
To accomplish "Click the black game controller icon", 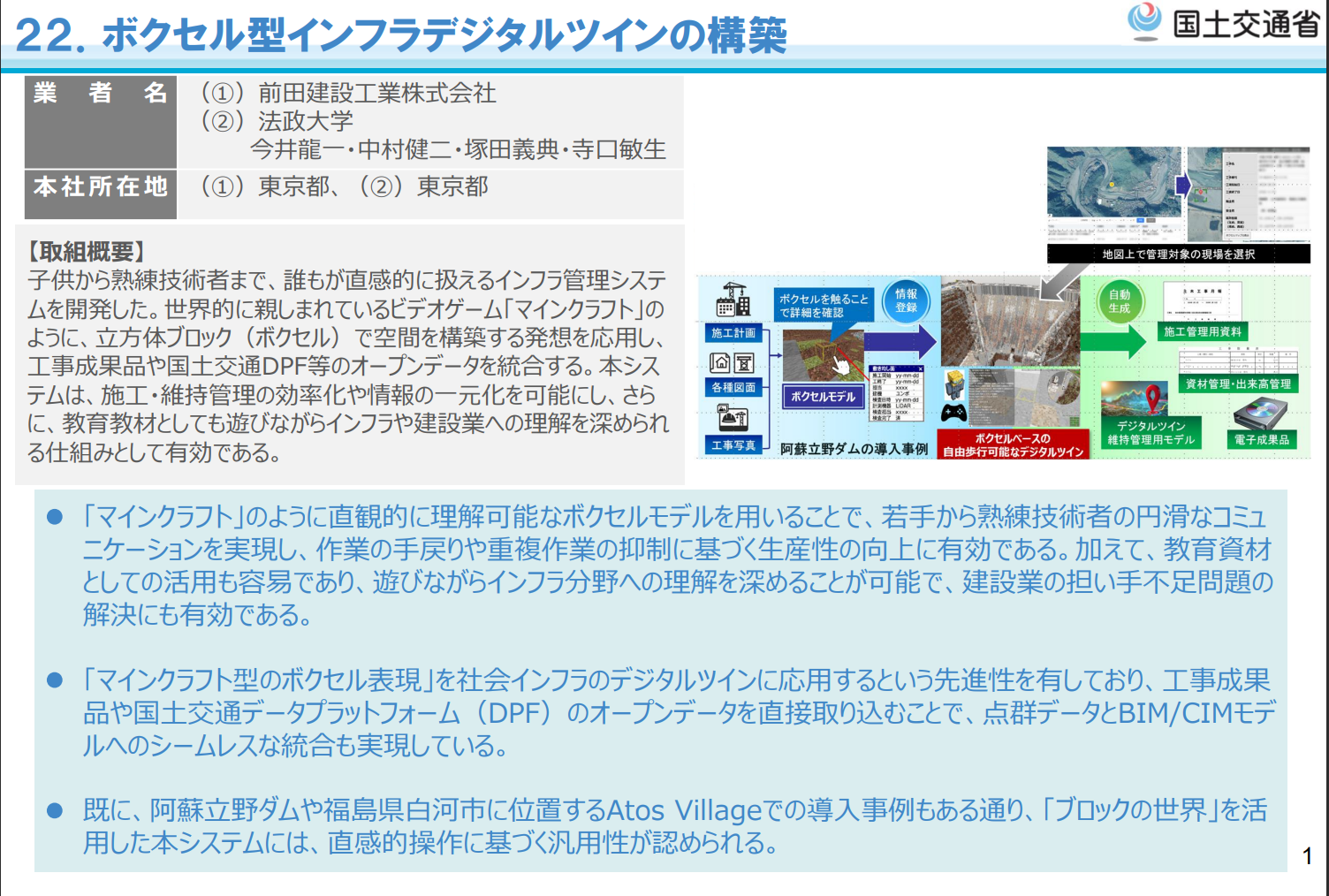I will pyautogui.click(x=954, y=413).
